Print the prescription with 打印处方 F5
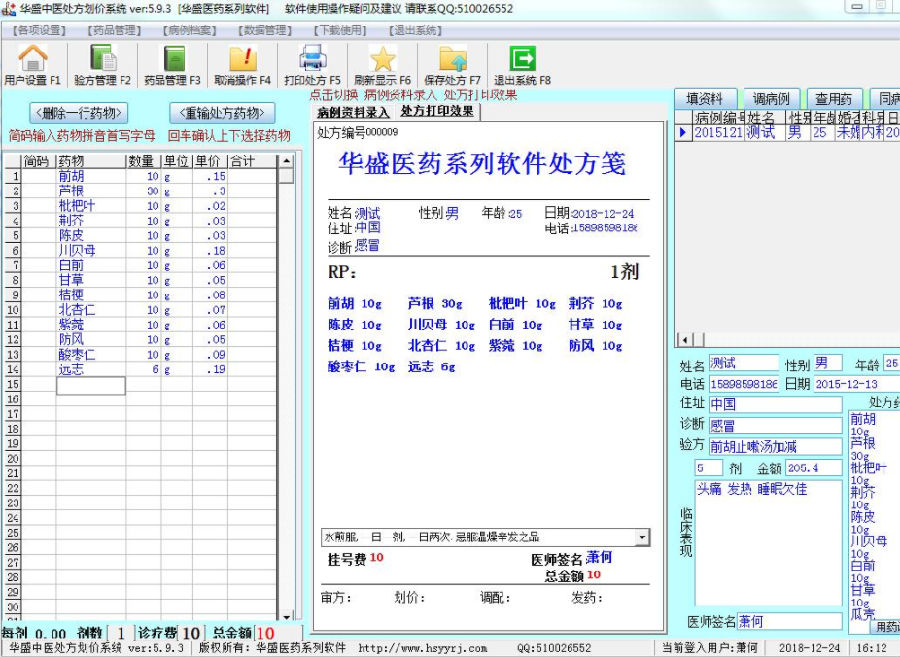This screenshot has width=900, height=657. tap(312, 64)
